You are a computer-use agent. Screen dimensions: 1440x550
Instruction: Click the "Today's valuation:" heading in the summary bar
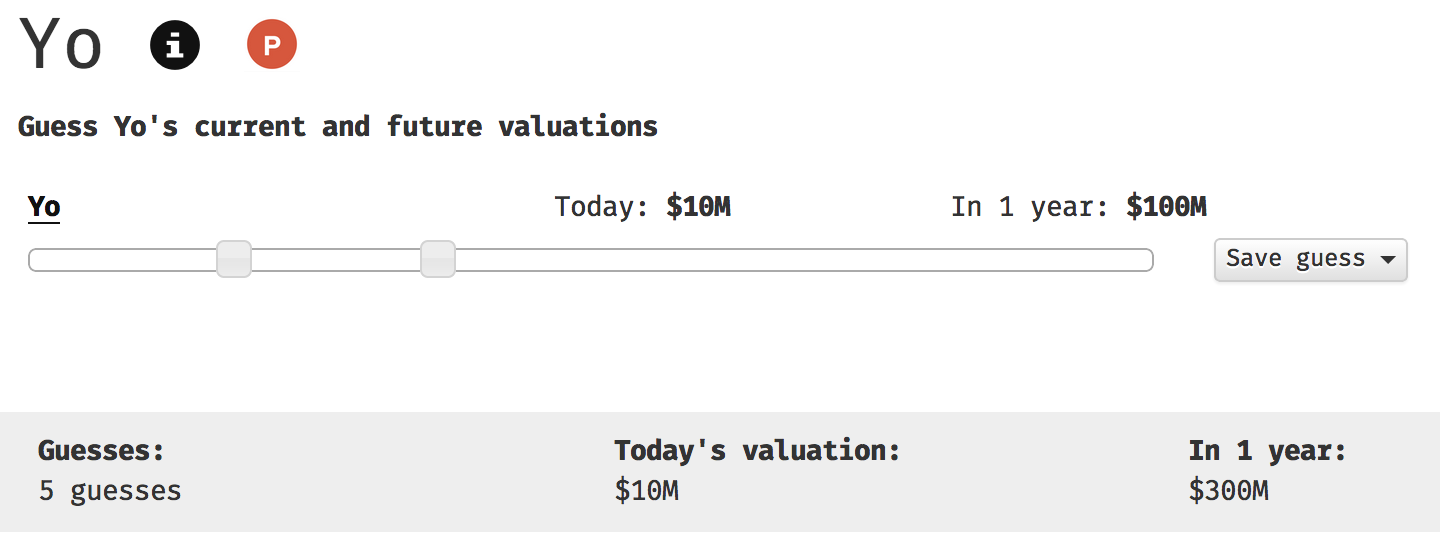[757, 451]
